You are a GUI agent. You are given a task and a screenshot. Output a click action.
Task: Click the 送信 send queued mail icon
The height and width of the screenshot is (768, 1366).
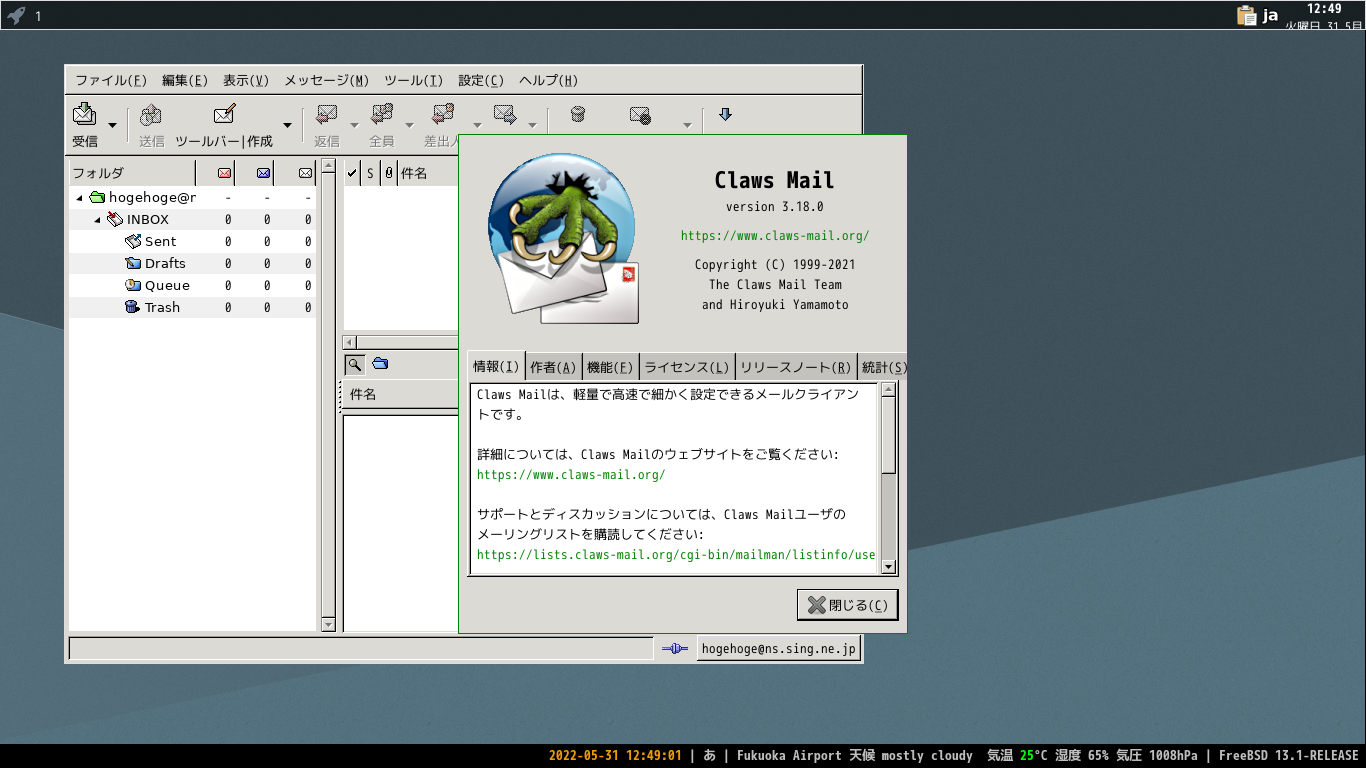tap(151, 114)
